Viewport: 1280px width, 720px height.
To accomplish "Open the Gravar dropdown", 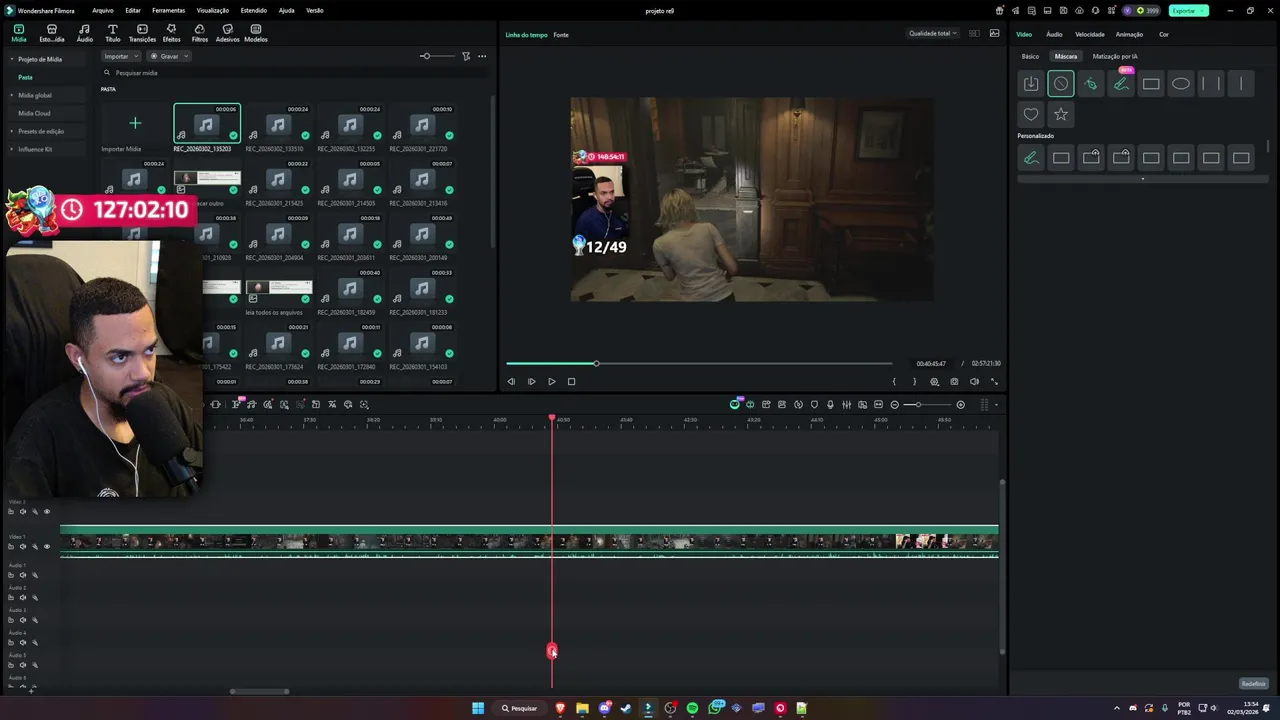I will [x=169, y=56].
